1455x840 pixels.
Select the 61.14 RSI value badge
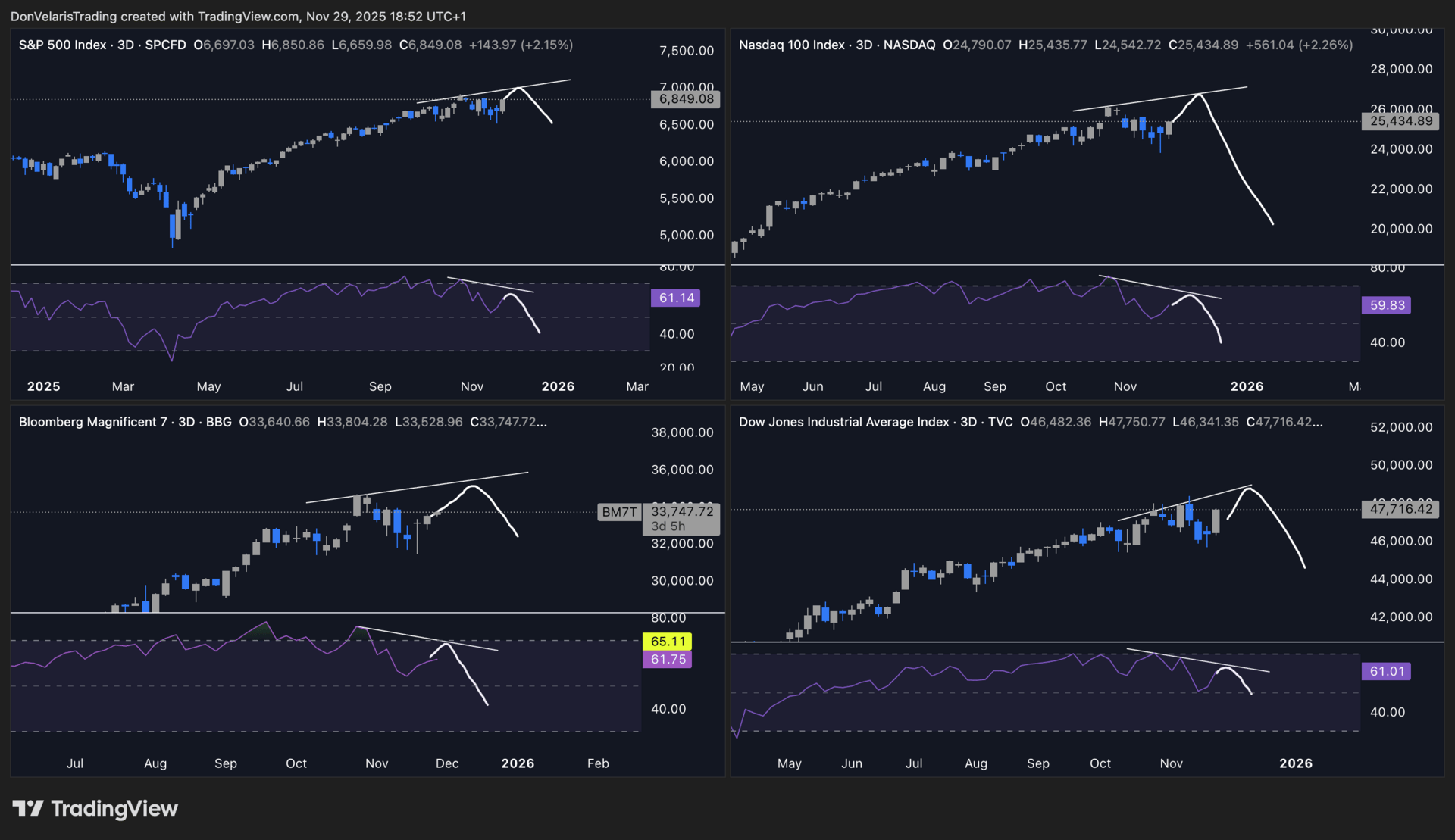point(675,298)
